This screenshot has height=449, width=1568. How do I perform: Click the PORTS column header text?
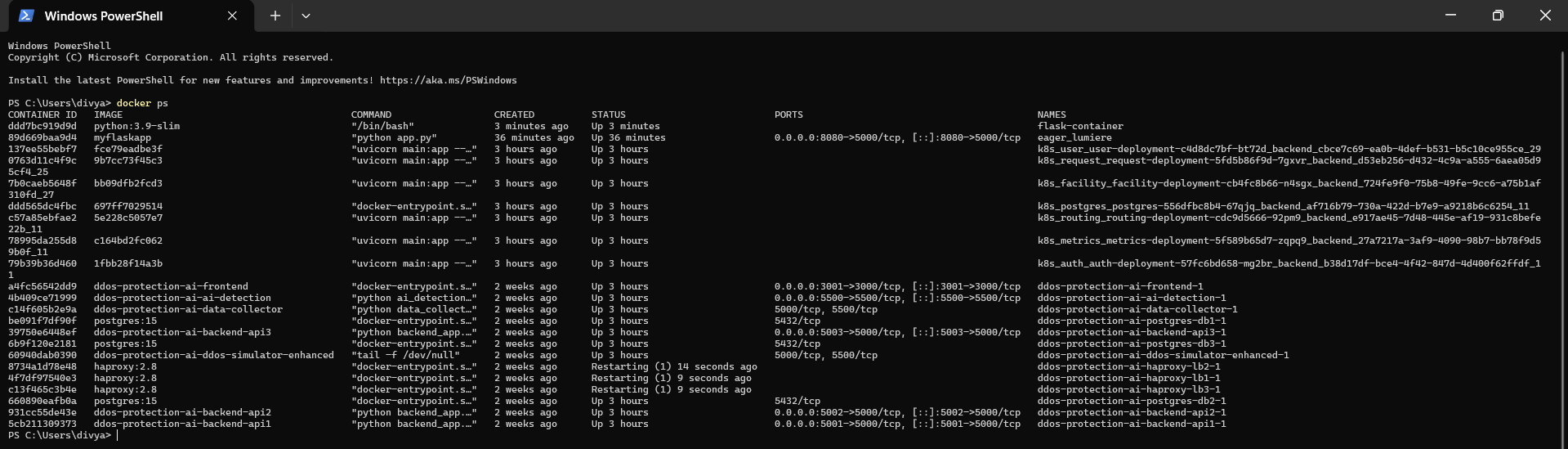click(788, 114)
